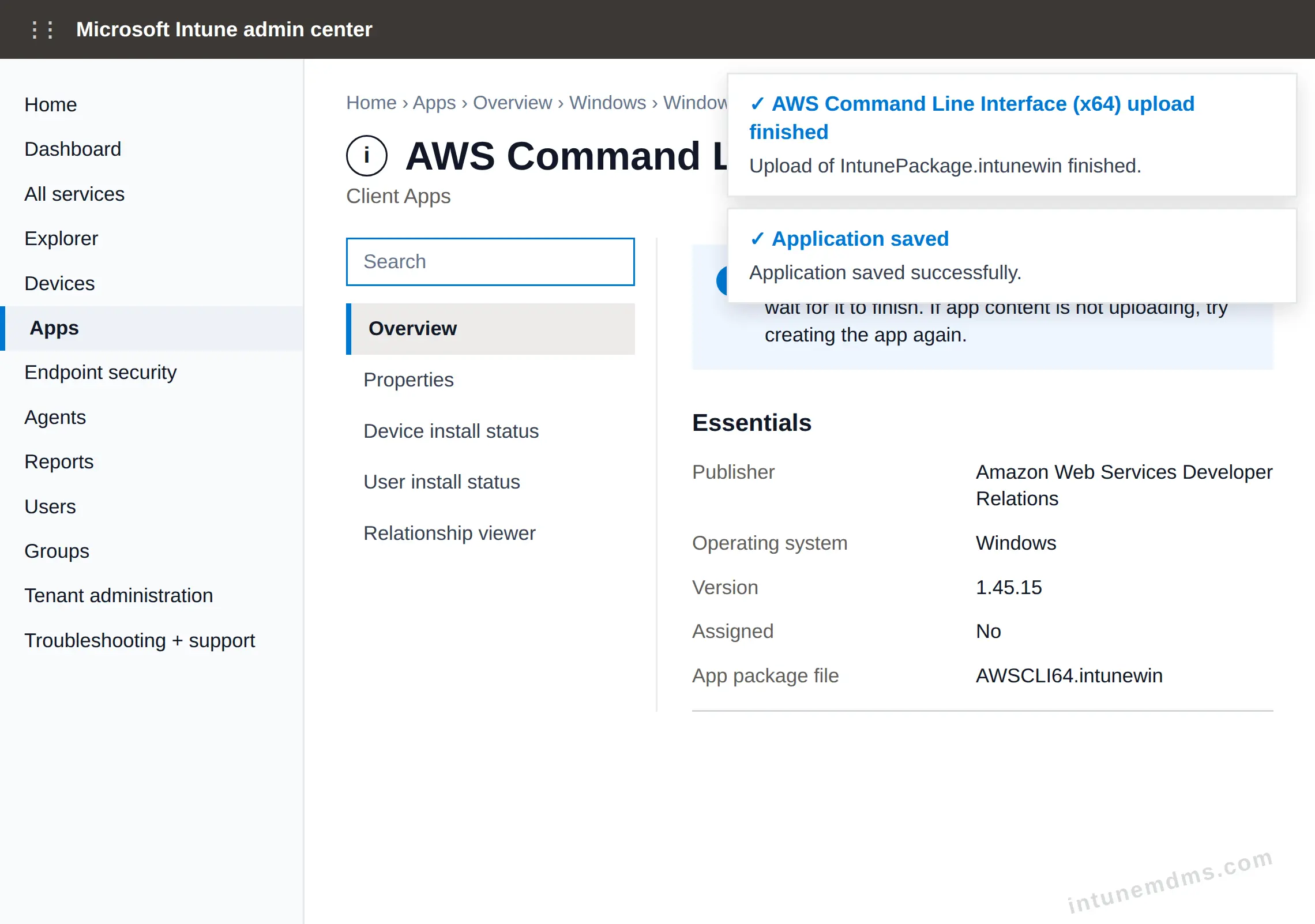This screenshot has width=1315, height=924.
Task: Open the app launcher grid icon
Action: pos(42,29)
